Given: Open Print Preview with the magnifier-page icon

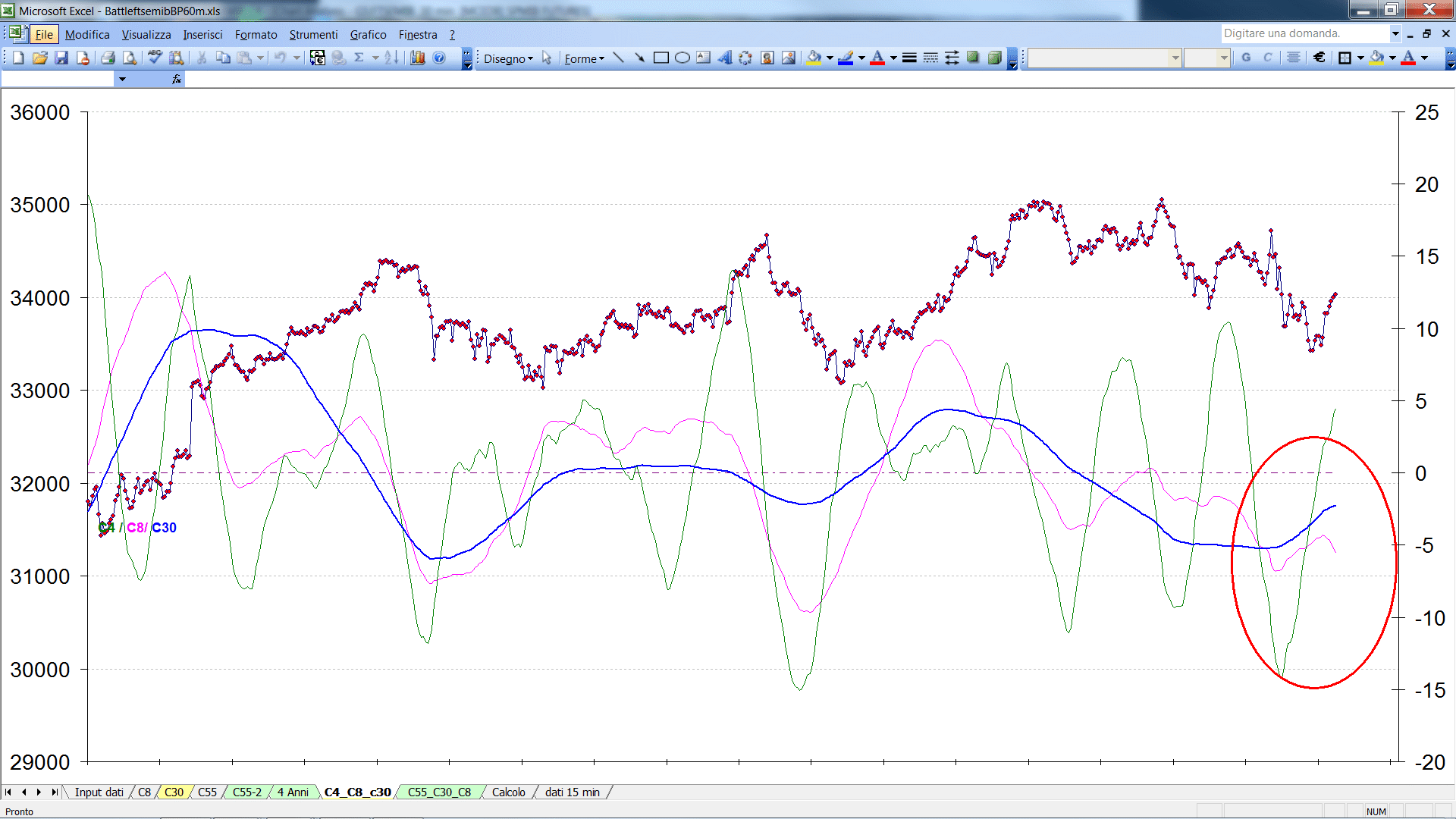Looking at the screenshot, I should click(130, 58).
